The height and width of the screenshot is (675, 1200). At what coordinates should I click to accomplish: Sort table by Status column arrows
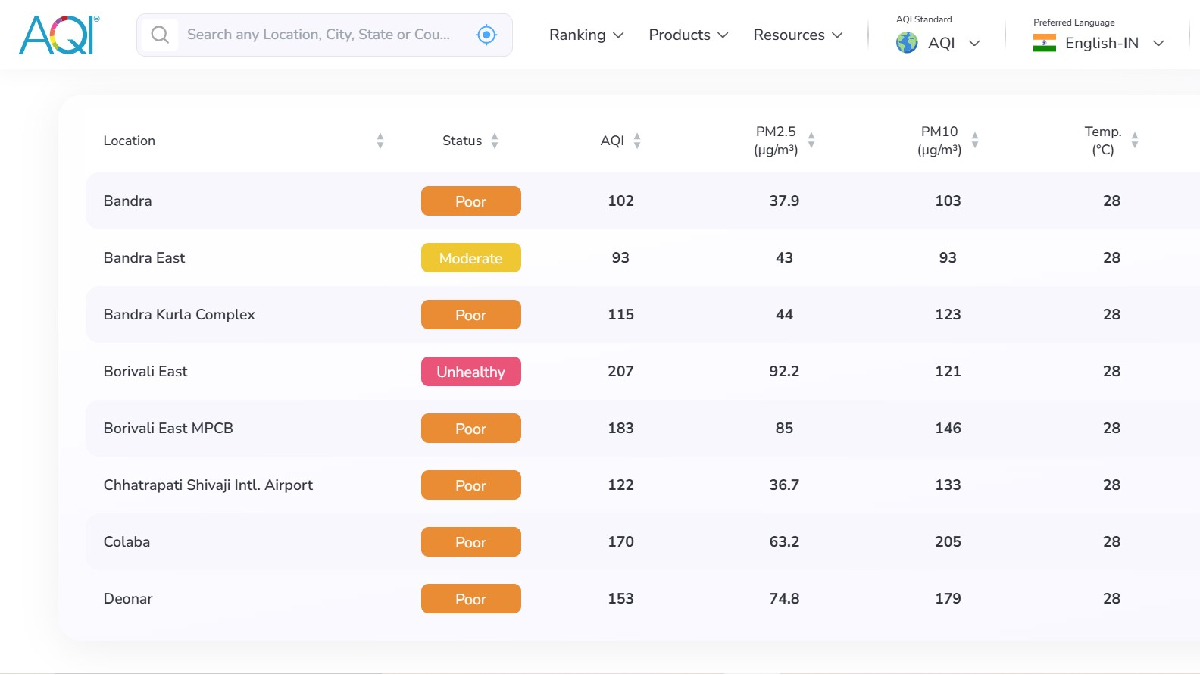(494, 141)
